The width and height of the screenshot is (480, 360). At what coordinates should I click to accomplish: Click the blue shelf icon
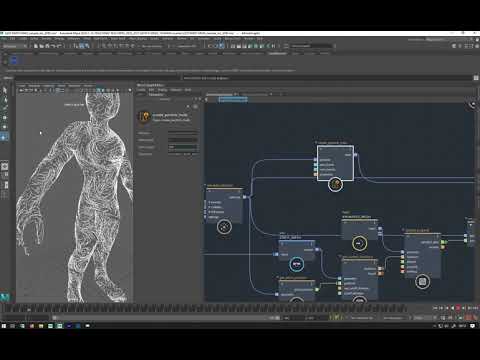click(14, 60)
